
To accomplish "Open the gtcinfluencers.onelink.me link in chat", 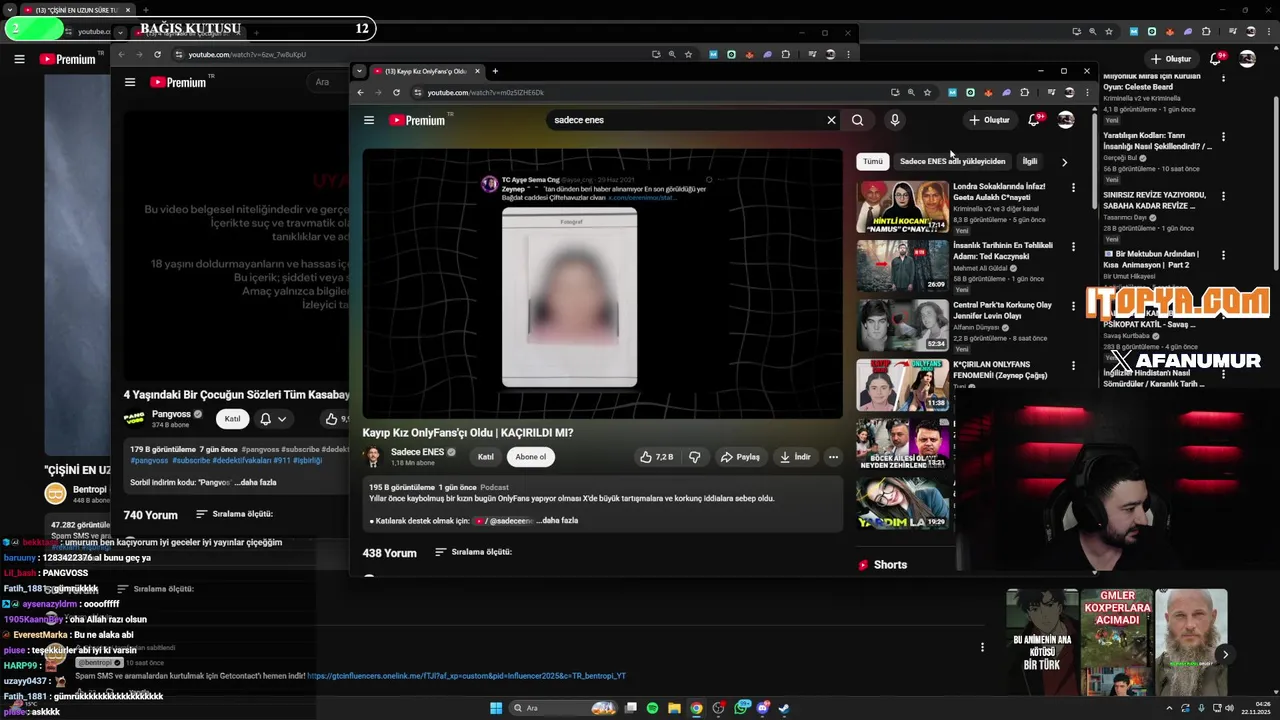I will pyautogui.click(x=466, y=676).
